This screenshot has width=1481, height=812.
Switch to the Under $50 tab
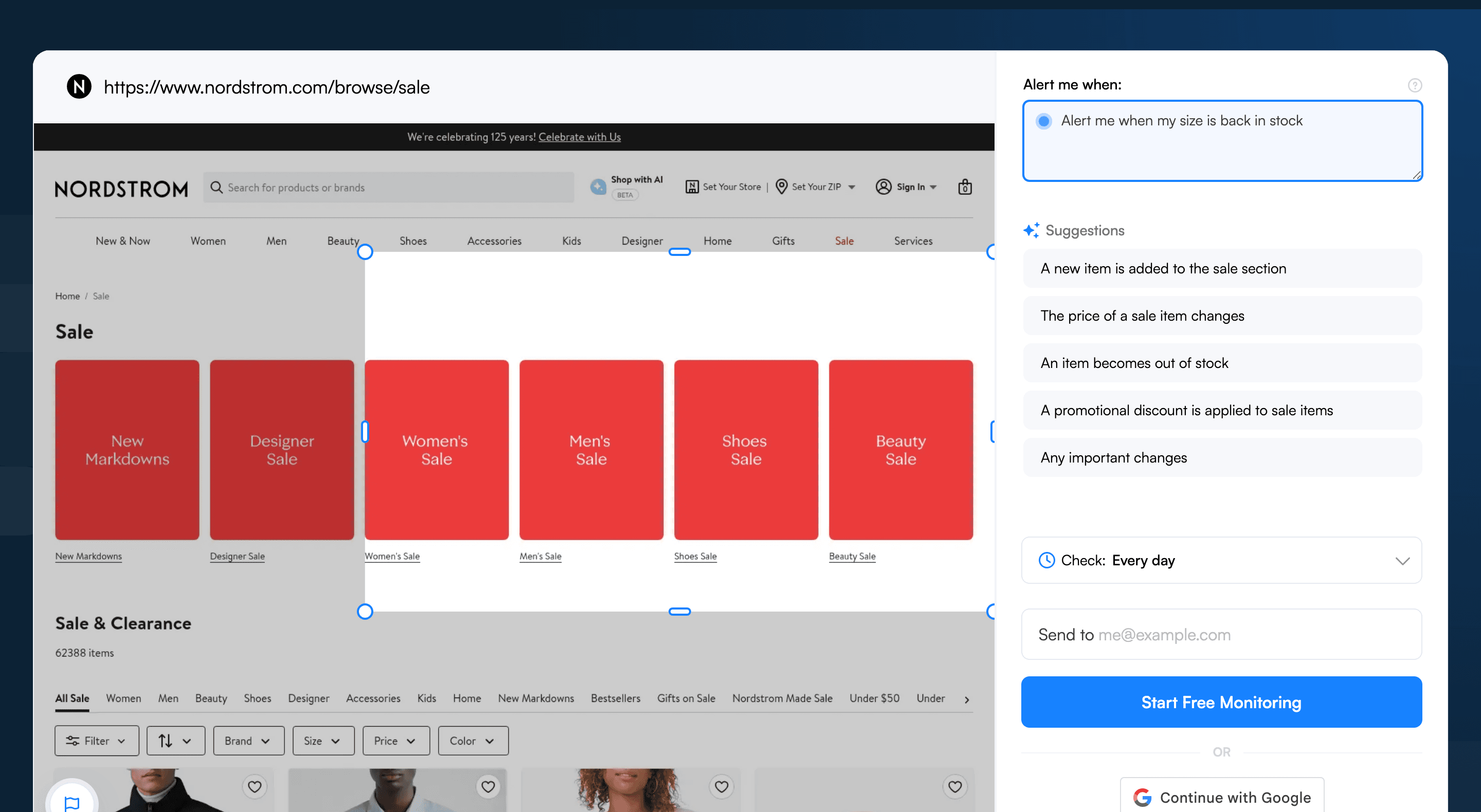click(x=874, y=698)
